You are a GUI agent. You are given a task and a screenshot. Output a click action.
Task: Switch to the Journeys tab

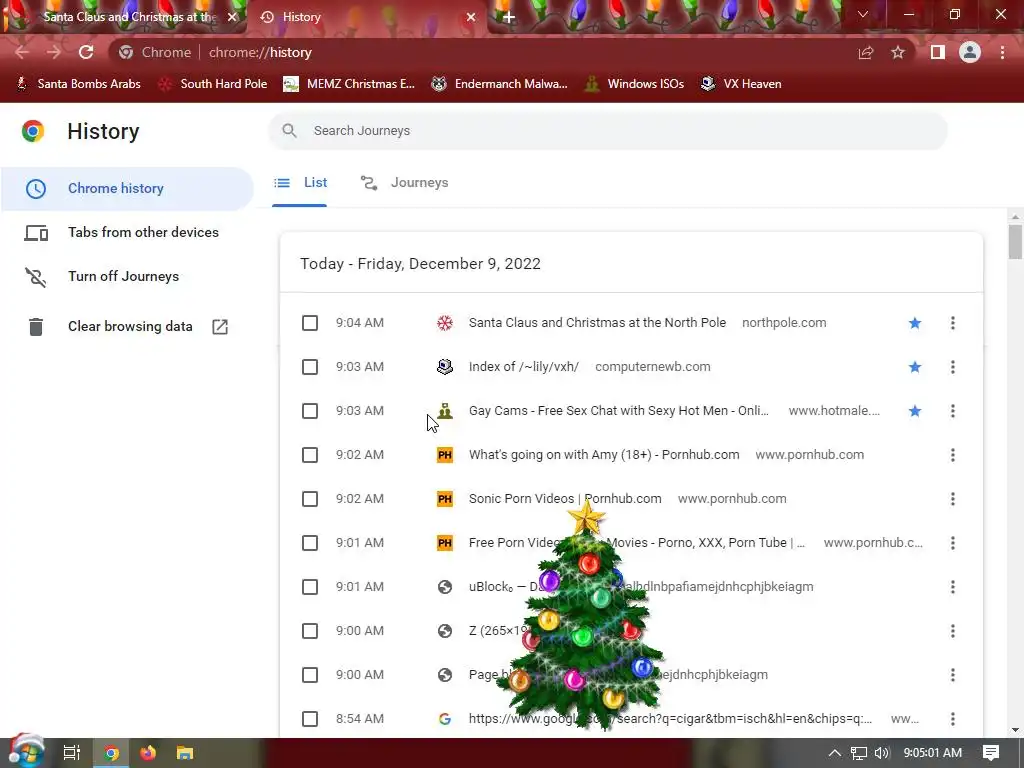coord(405,183)
